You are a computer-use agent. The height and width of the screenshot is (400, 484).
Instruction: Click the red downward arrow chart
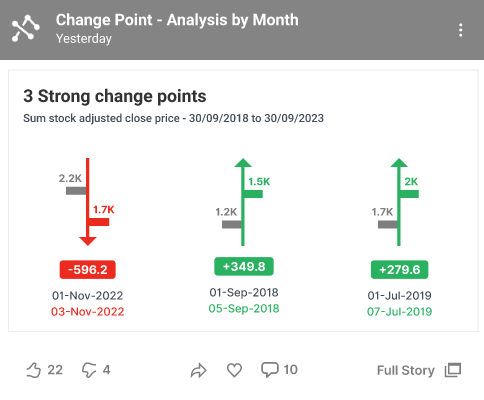tap(88, 202)
